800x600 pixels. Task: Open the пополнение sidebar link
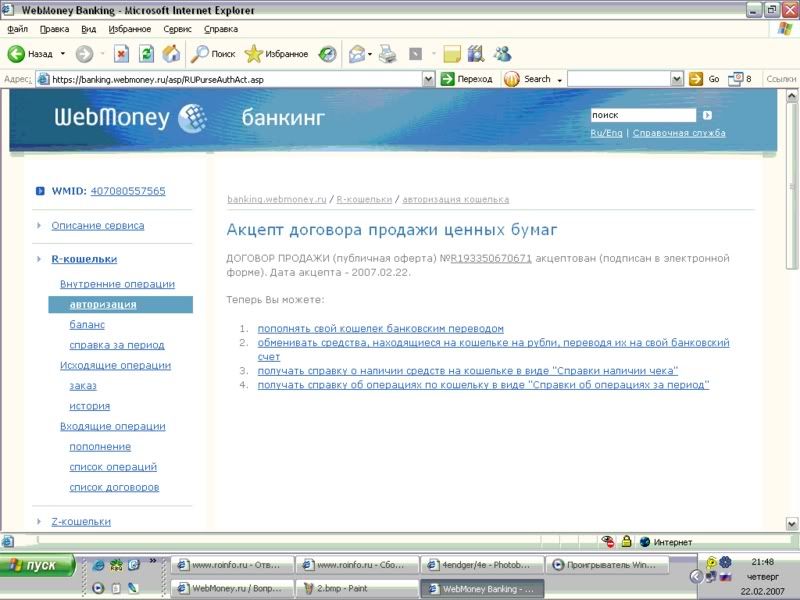pyautogui.click(x=100, y=446)
